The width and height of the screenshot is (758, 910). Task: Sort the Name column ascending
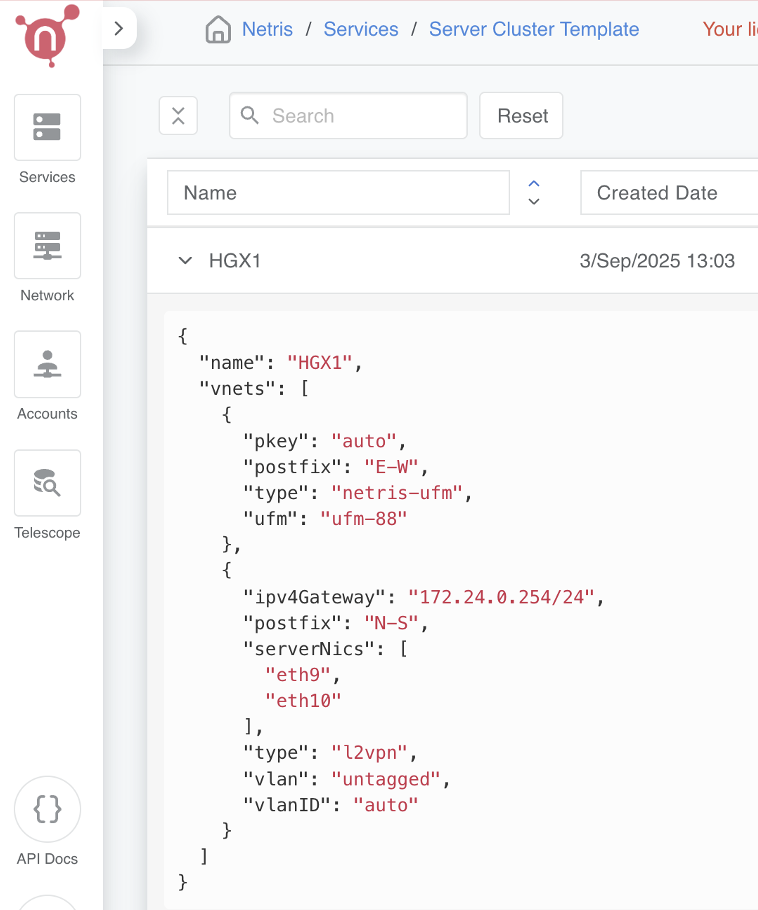(533, 185)
